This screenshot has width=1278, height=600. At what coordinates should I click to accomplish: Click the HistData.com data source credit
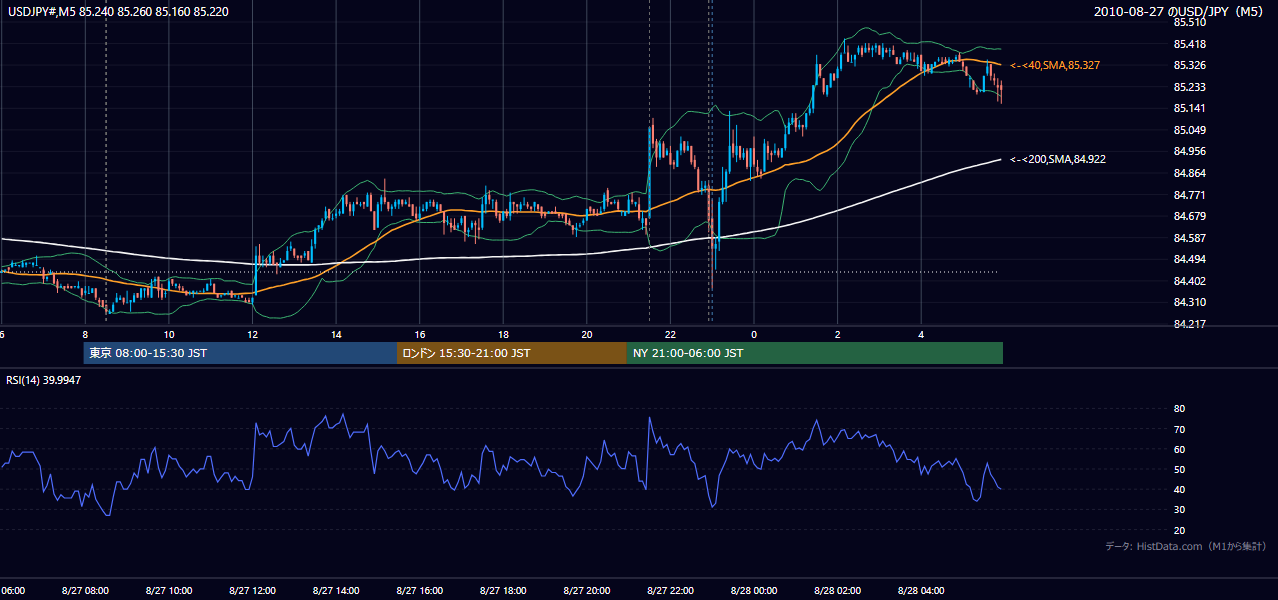[1185, 546]
